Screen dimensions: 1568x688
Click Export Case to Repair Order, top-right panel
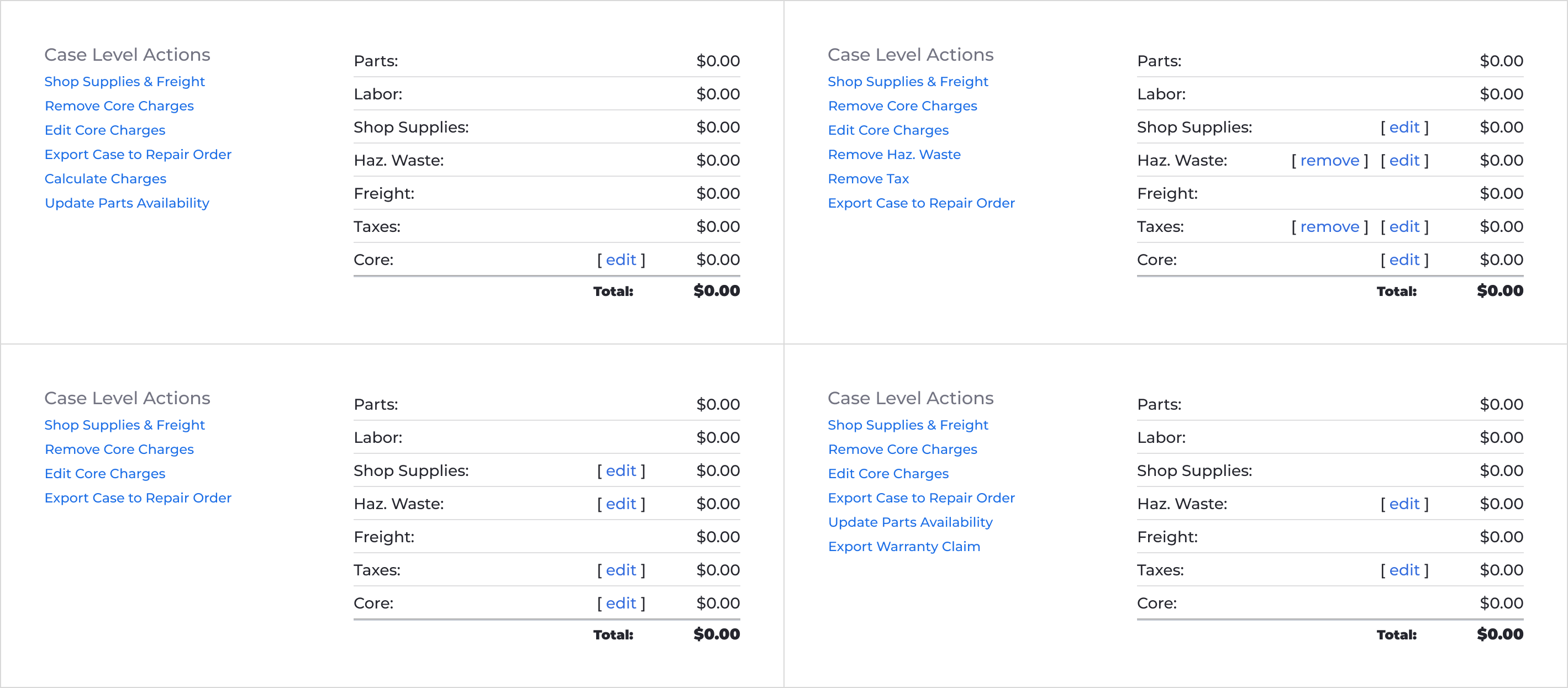pos(921,203)
